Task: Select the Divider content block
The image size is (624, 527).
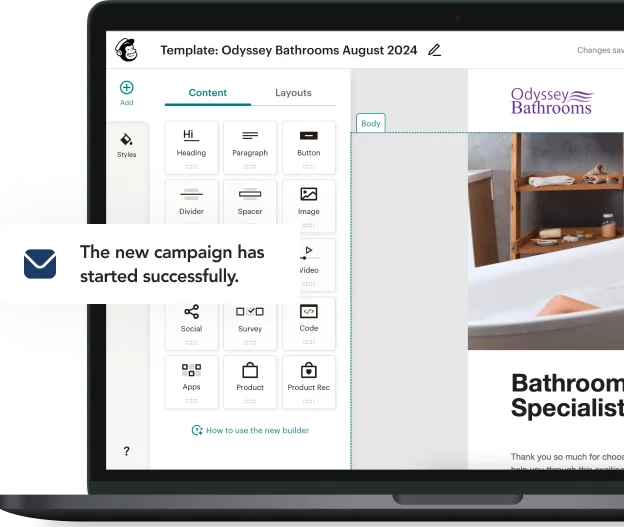Action: tap(191, 202)
